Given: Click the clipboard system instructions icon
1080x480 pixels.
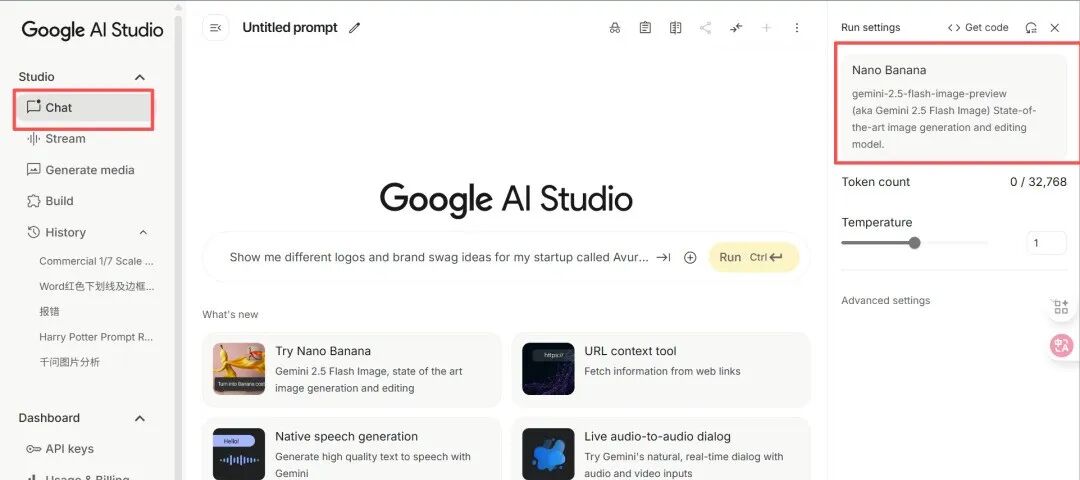Looking at the screenshot, I should tap(645, 28).
